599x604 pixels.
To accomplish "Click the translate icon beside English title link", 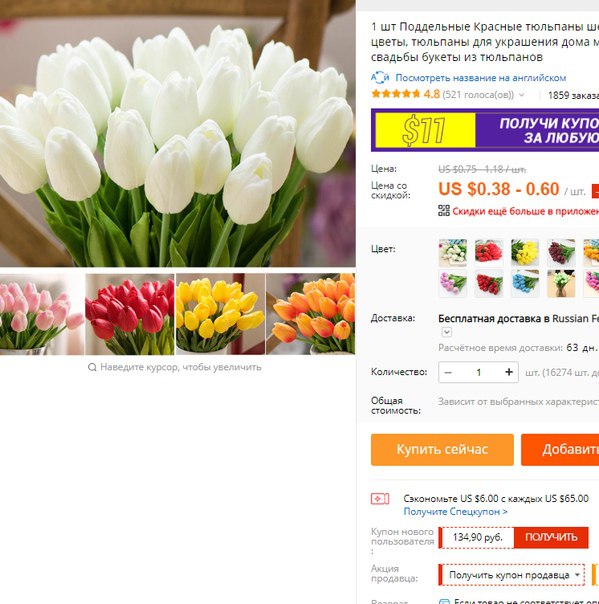I will pos(380,78).
